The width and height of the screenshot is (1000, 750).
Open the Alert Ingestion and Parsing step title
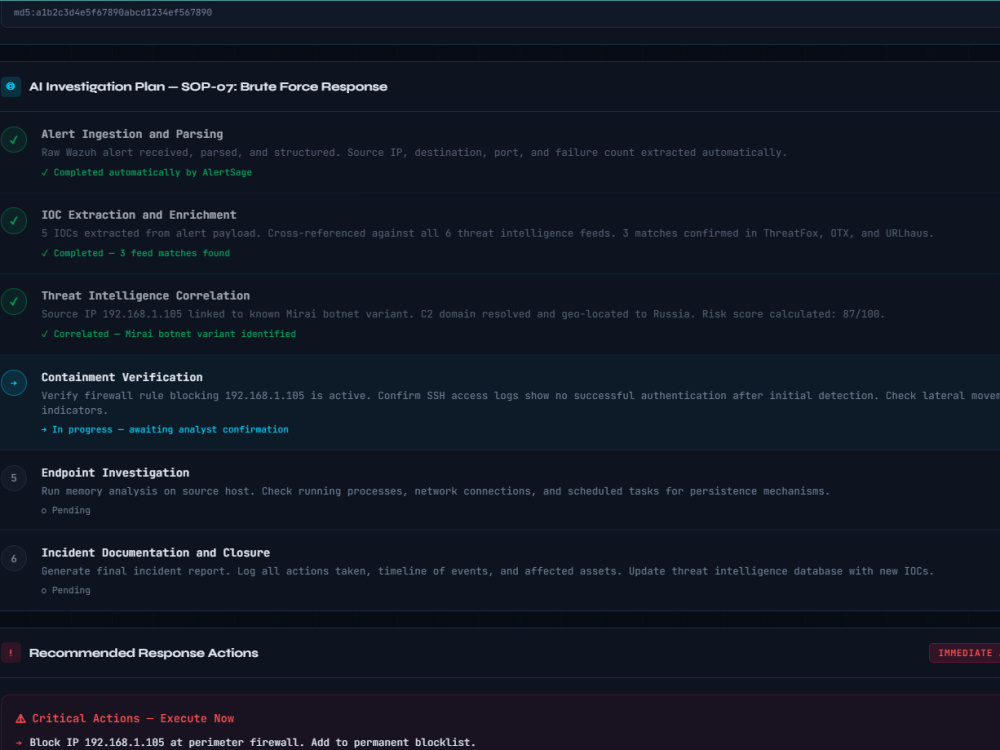pyautogui.click(x=132, y=134)
